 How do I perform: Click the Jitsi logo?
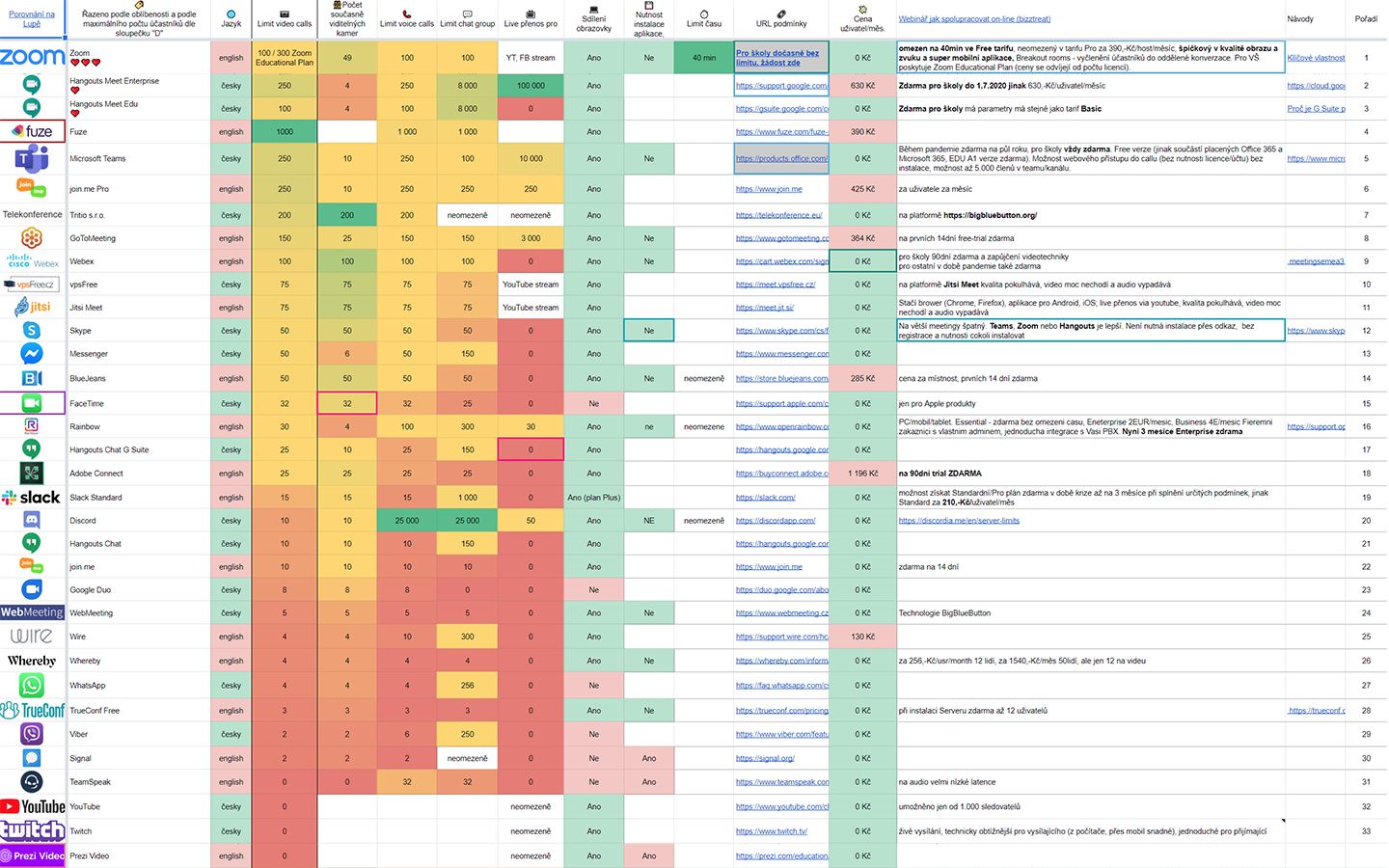point(32,307)
